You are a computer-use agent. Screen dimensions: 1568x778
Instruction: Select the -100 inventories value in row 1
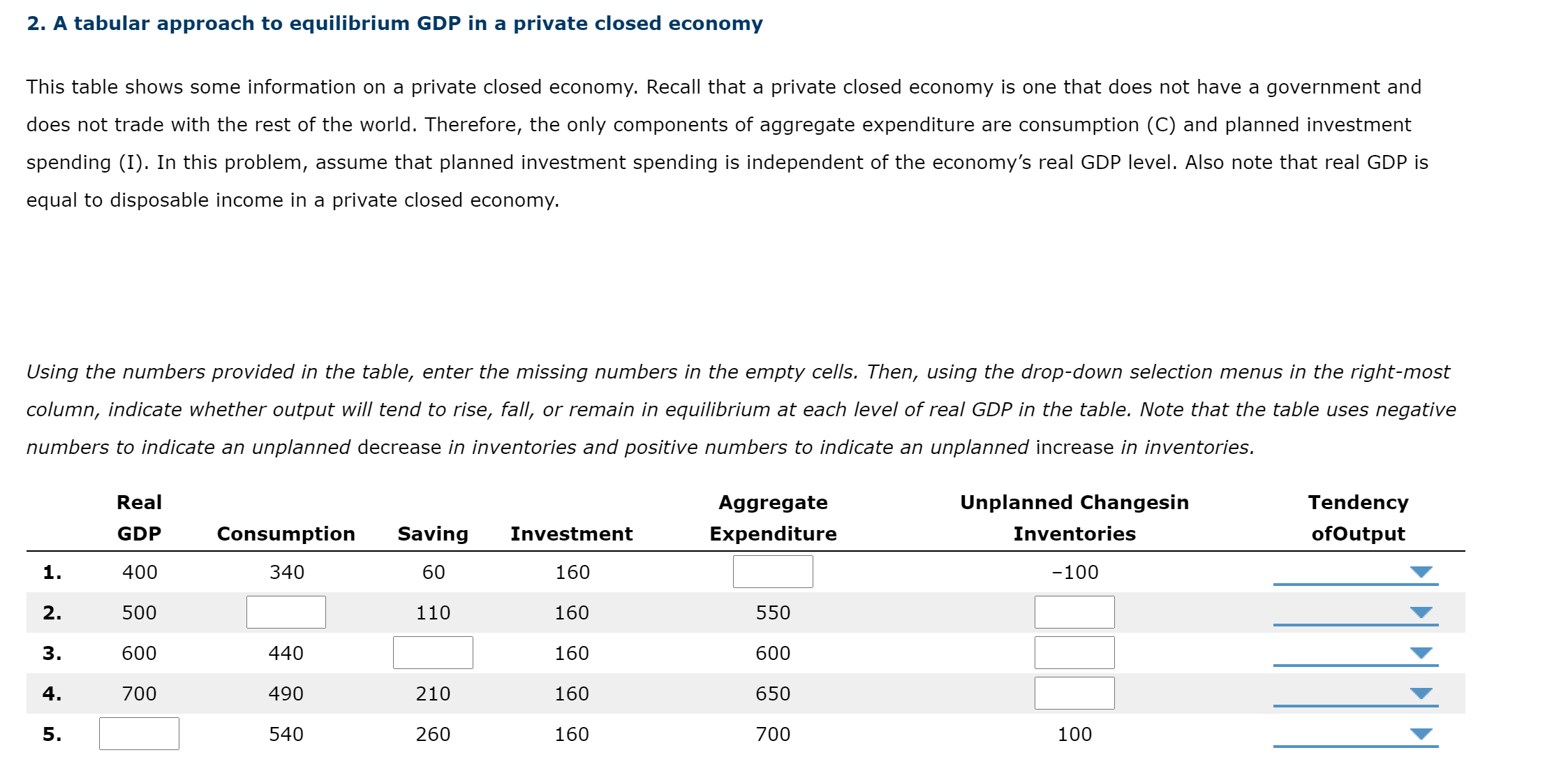click(x=1074, y=571)
